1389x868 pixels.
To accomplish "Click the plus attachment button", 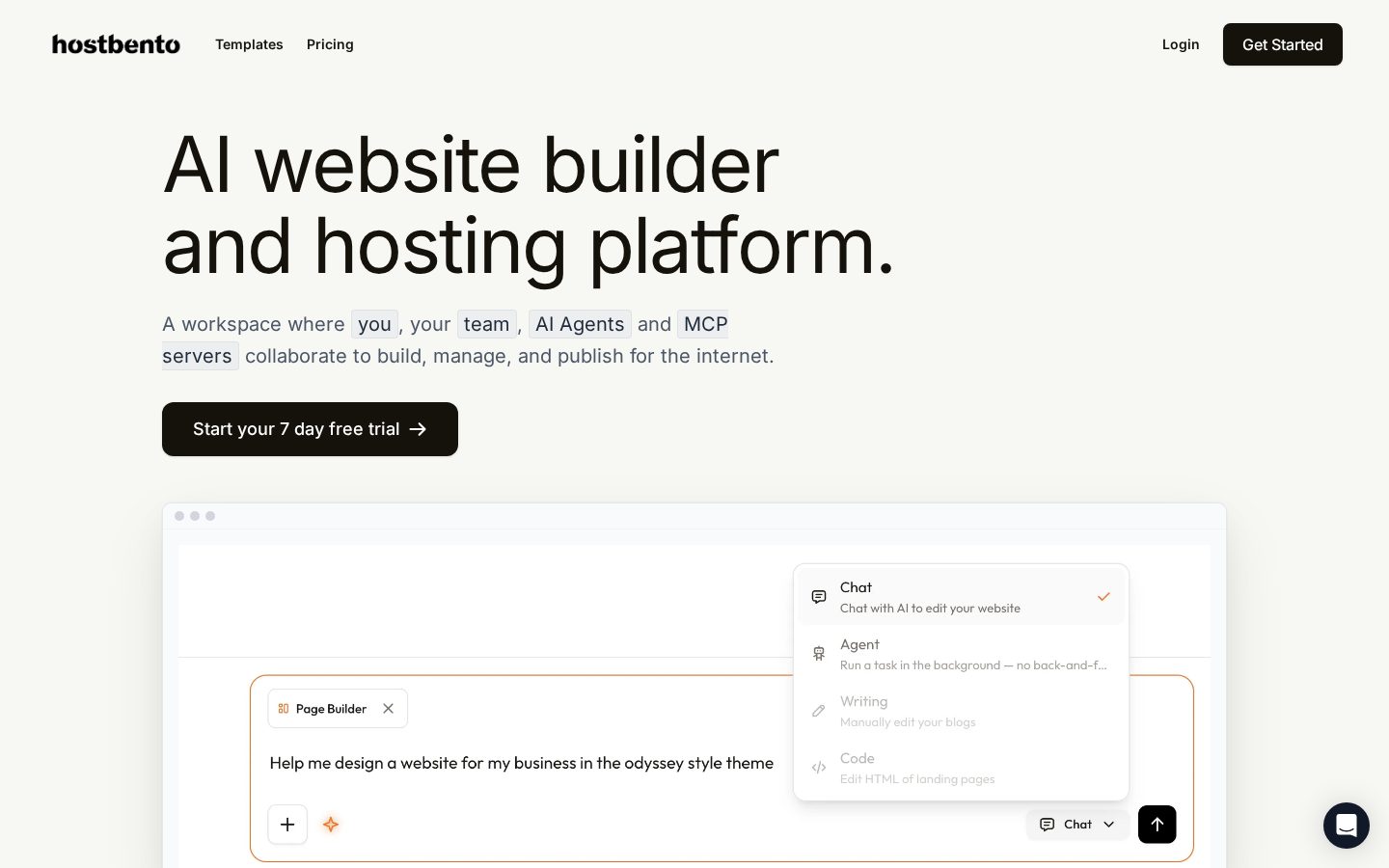I will click(287, 825).
